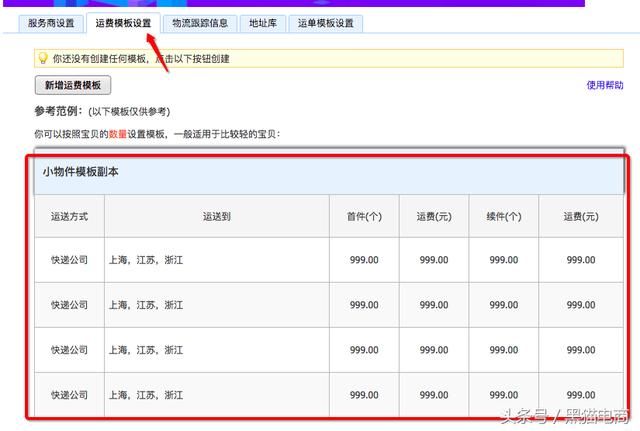Image resolution: width=640 pixels, height=431 pixels.
Task: Click the 首件(个) column header
Action: tap(364, 216)
